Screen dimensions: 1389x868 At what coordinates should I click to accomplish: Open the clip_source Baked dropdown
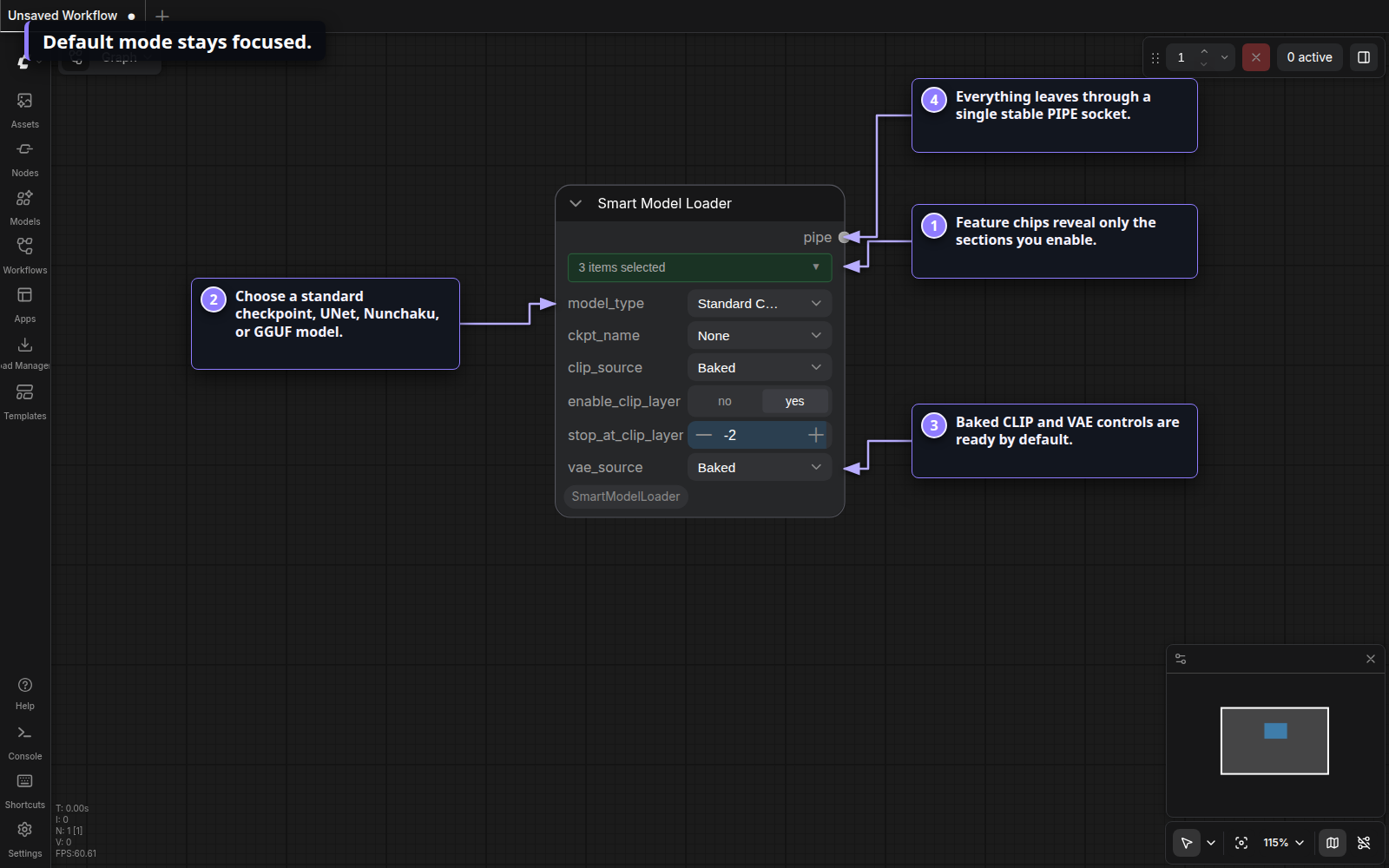tap(760, 368)
